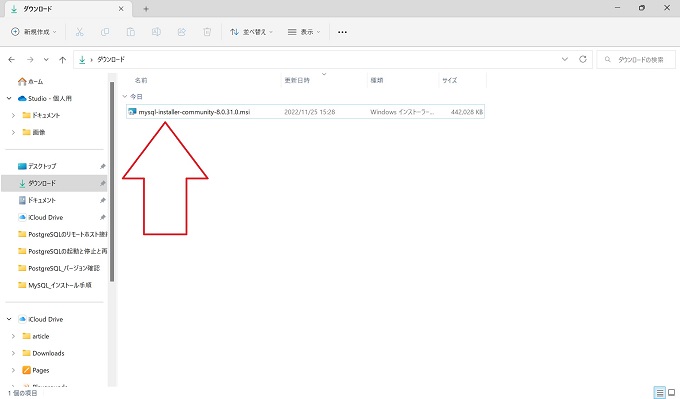Expand the article folder node
The image size is (680, 399).
click(x=13, y=336)
